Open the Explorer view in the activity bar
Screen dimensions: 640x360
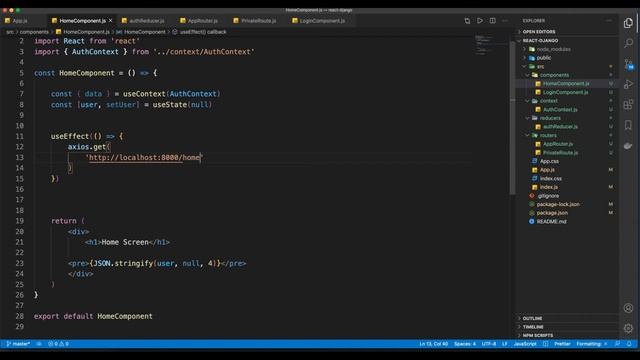coord(628,23)
